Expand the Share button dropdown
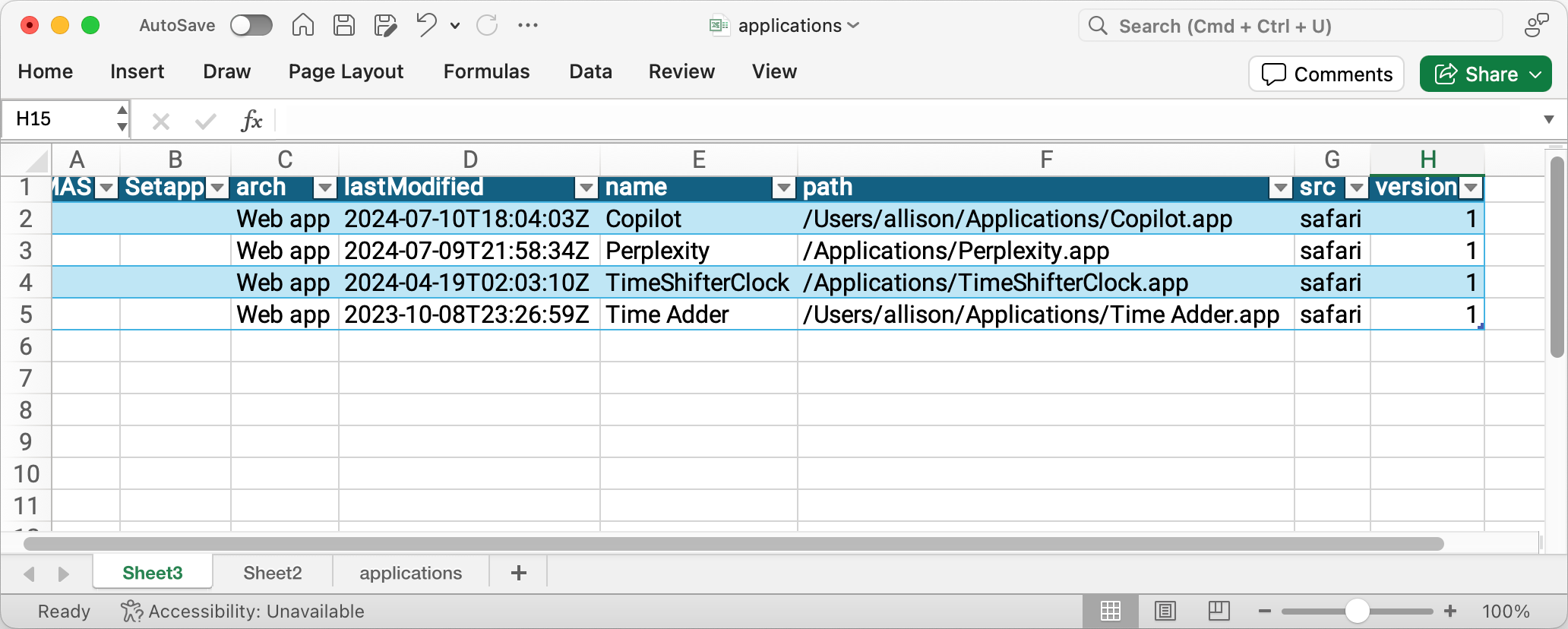The width and height of the screenshot is (1568, 629). tap(1535, 74)
